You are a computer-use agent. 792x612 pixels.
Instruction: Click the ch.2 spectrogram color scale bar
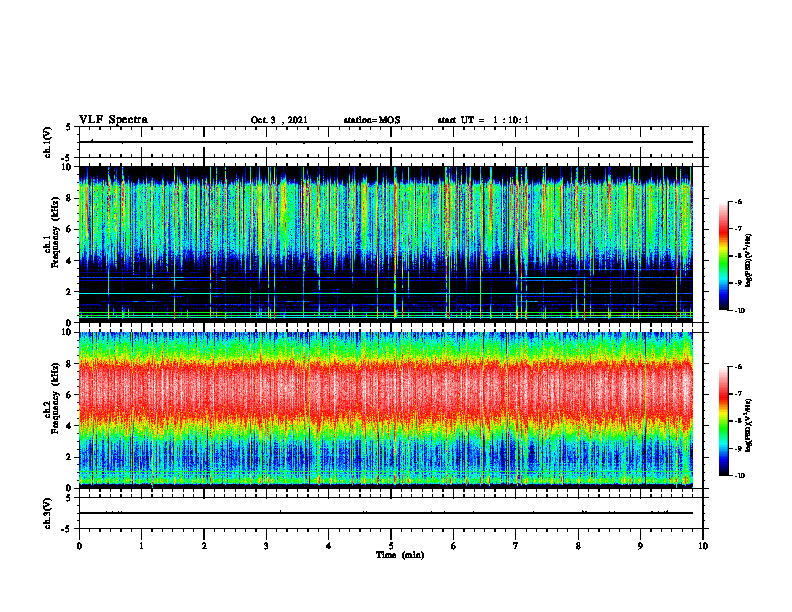pos(723,421)
